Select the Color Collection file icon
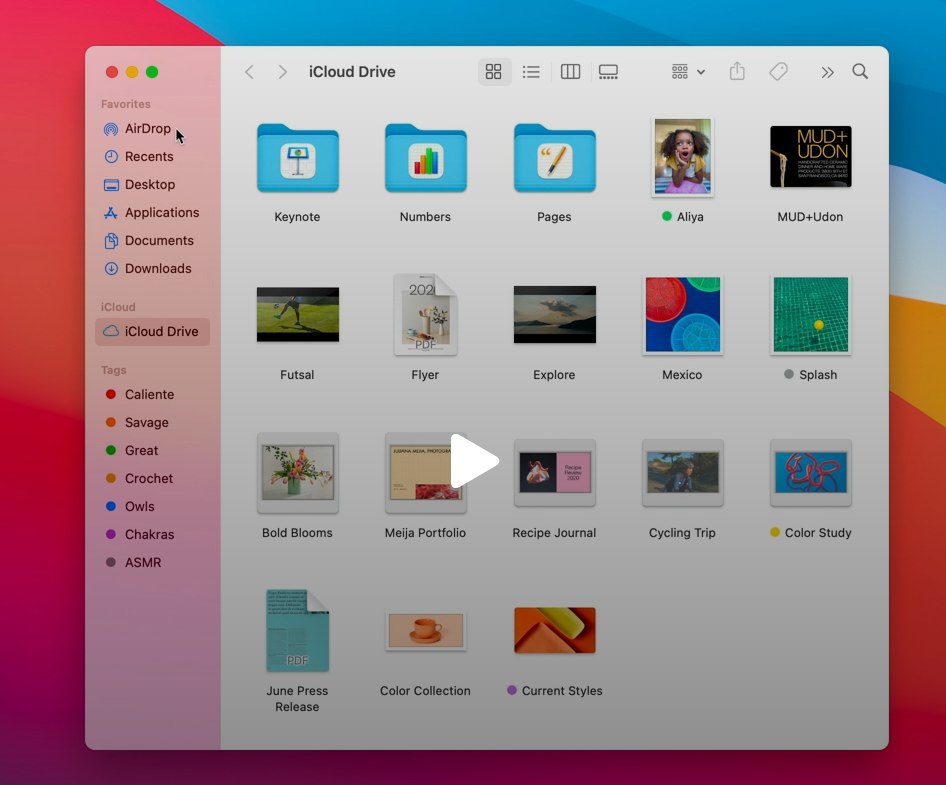The width and height of the screenshot is (946, 785). tap(425, 631)
